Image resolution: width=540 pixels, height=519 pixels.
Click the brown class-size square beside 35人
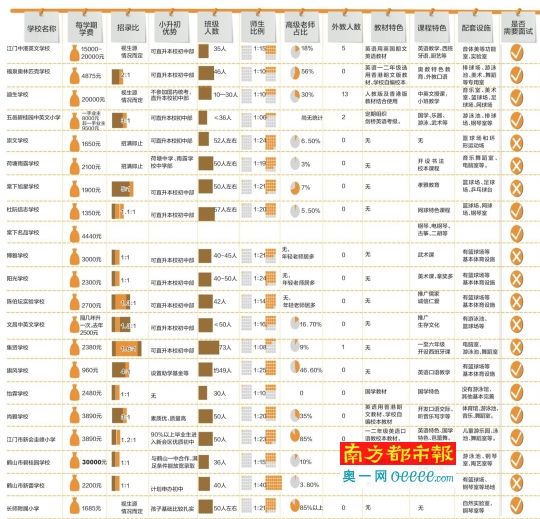(x=204, y=51)
